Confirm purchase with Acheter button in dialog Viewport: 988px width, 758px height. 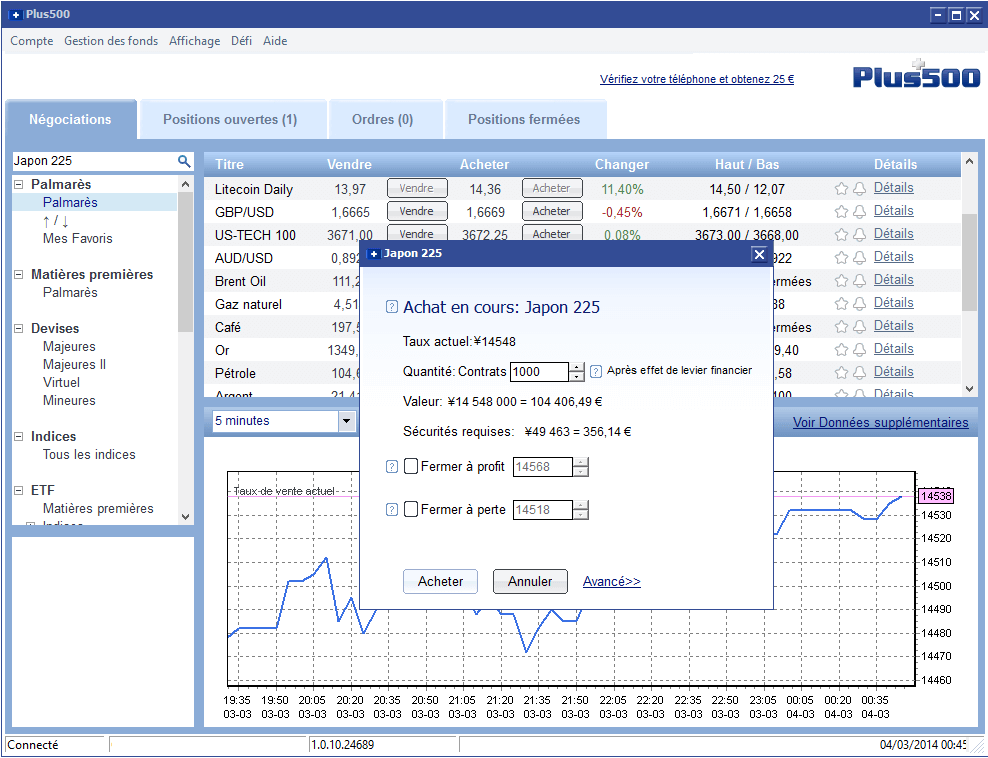pyautogui.click(x=440, y=582)
